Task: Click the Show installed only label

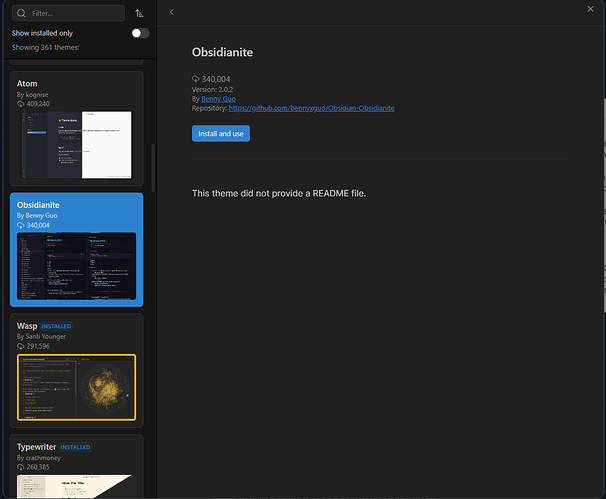Action: pyautogui.click(x=42, y=33)
